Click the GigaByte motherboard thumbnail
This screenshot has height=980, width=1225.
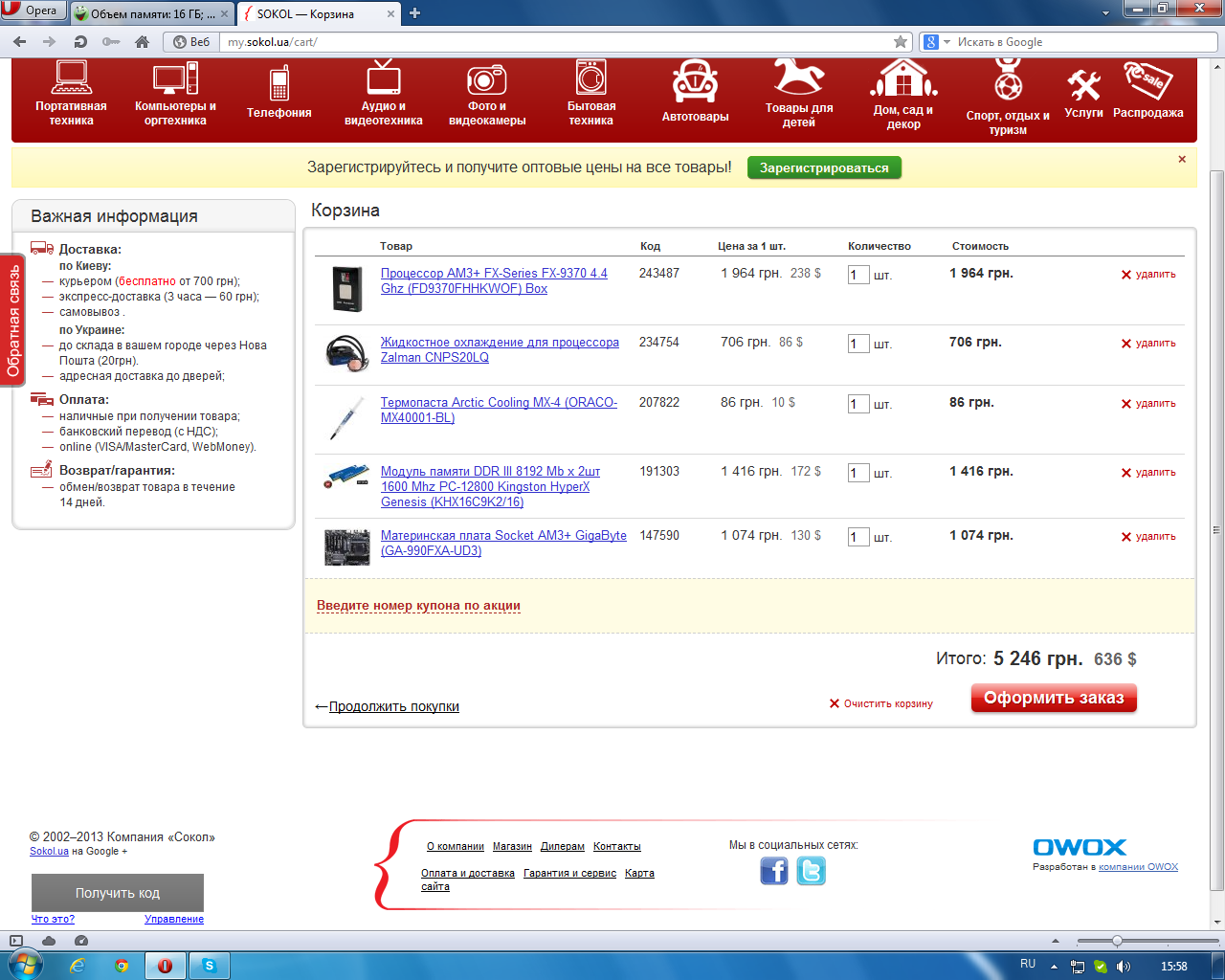pos(346,546)
